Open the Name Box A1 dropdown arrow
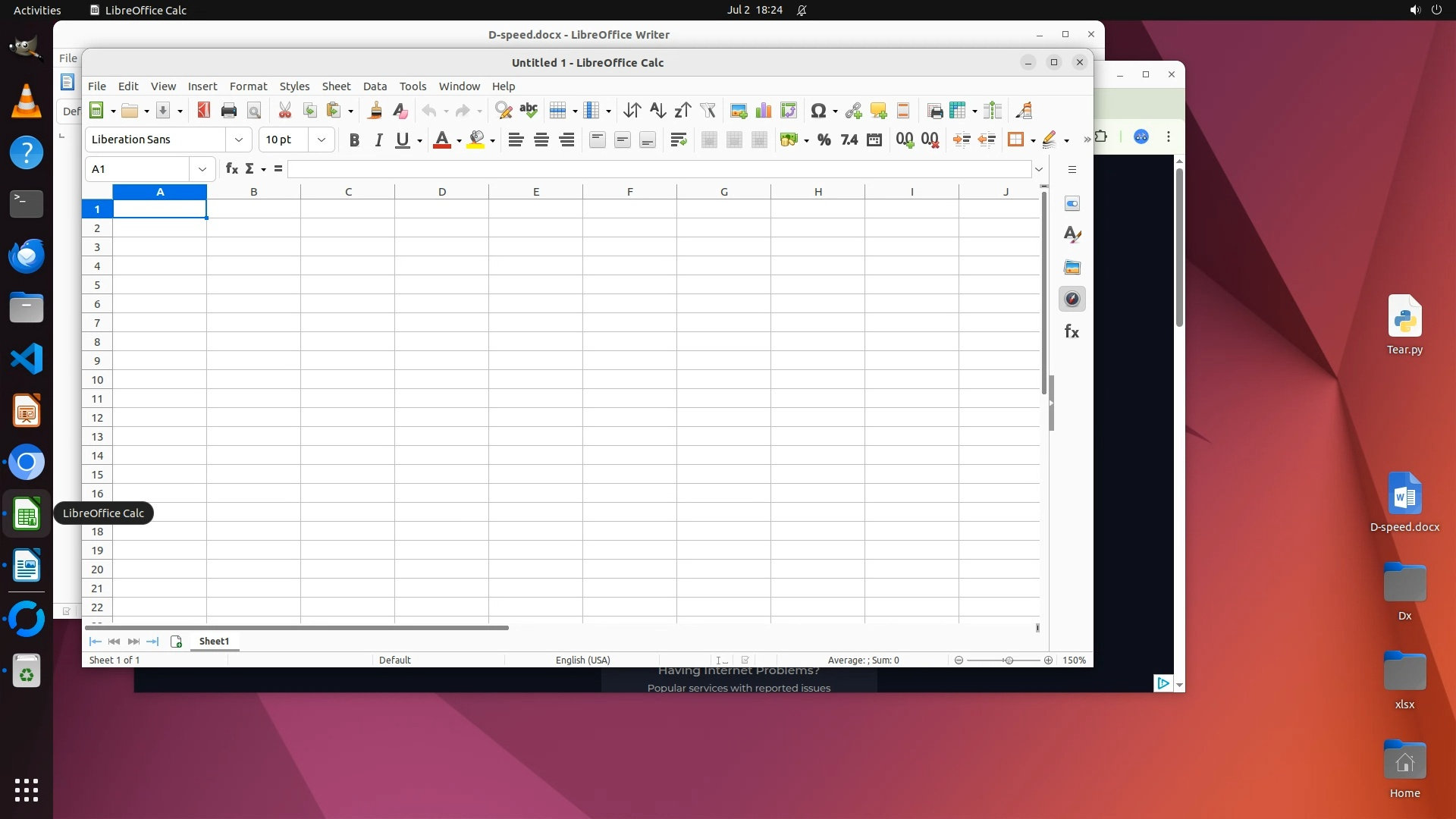This screenshot has width=1456, height=819. (202, 168)
